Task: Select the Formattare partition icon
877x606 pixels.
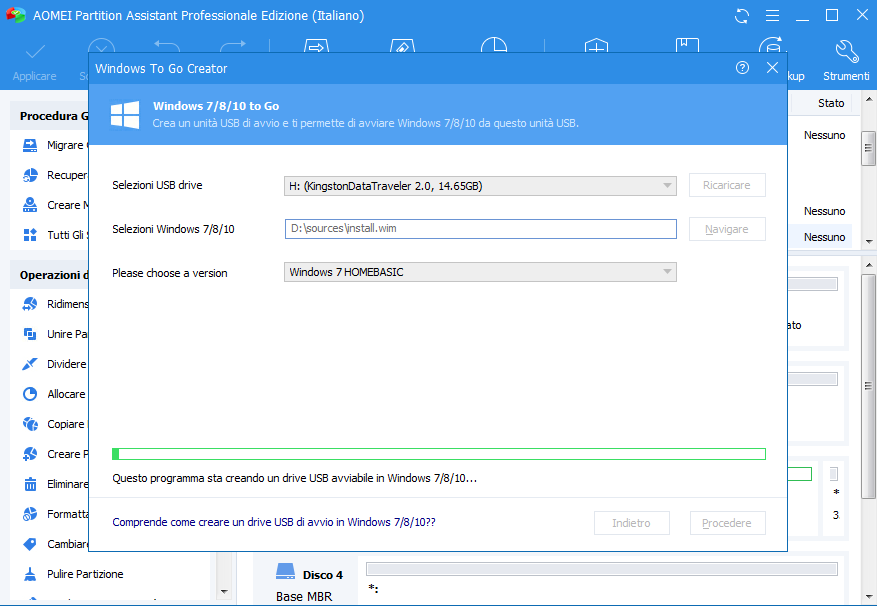Action: pos(30,514)
